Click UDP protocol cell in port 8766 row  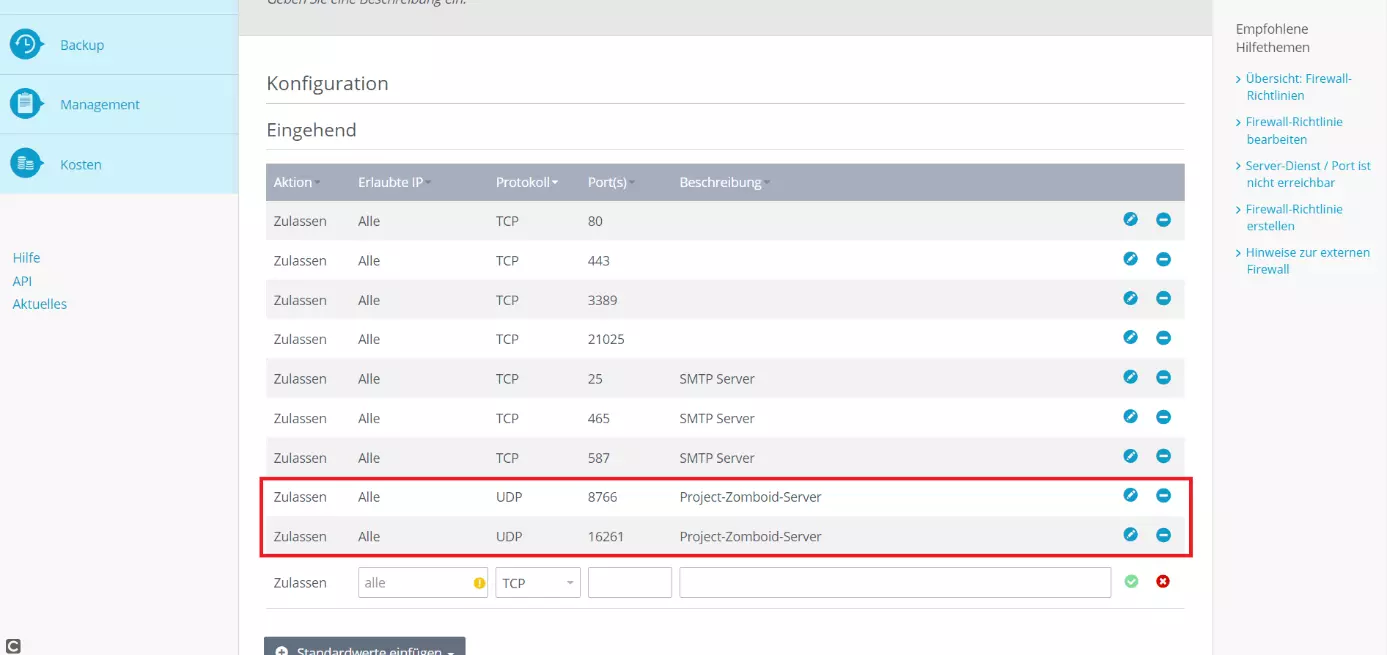[x=509, y=497]
